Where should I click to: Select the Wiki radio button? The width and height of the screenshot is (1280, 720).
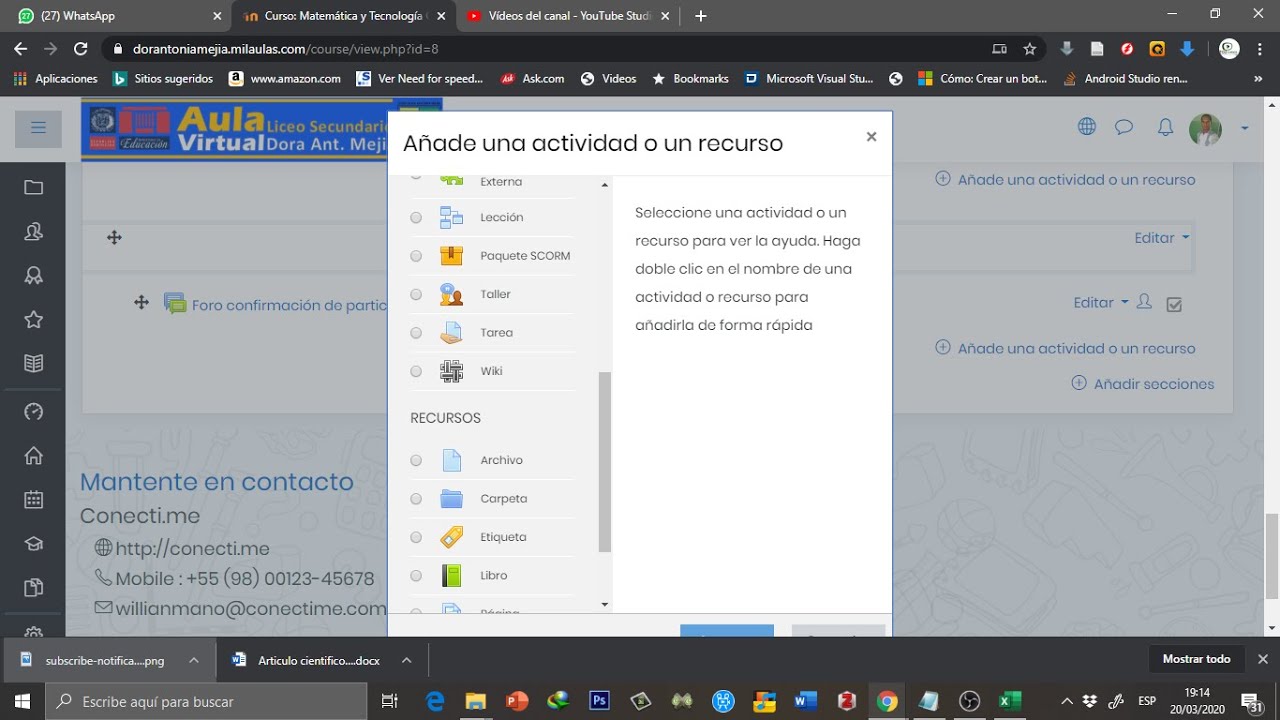click(416, 371)
